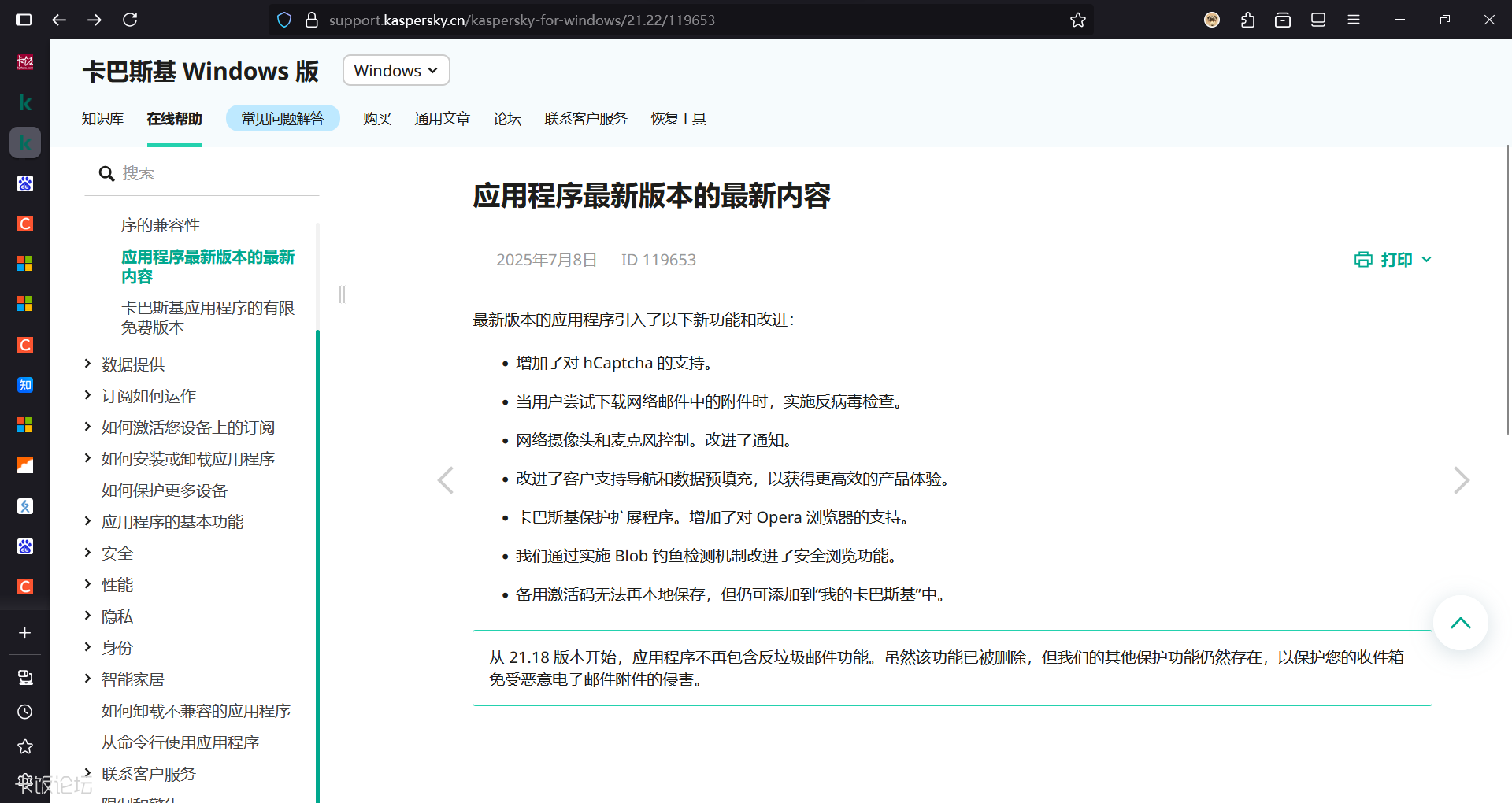The image size is (1512, 803).
Task: Open 如何保护更多设备
Action: (x=165, y=490)
